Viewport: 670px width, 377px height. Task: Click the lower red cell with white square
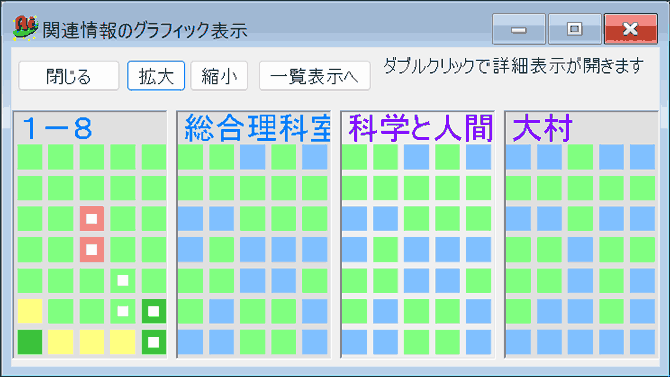point(92,250)
